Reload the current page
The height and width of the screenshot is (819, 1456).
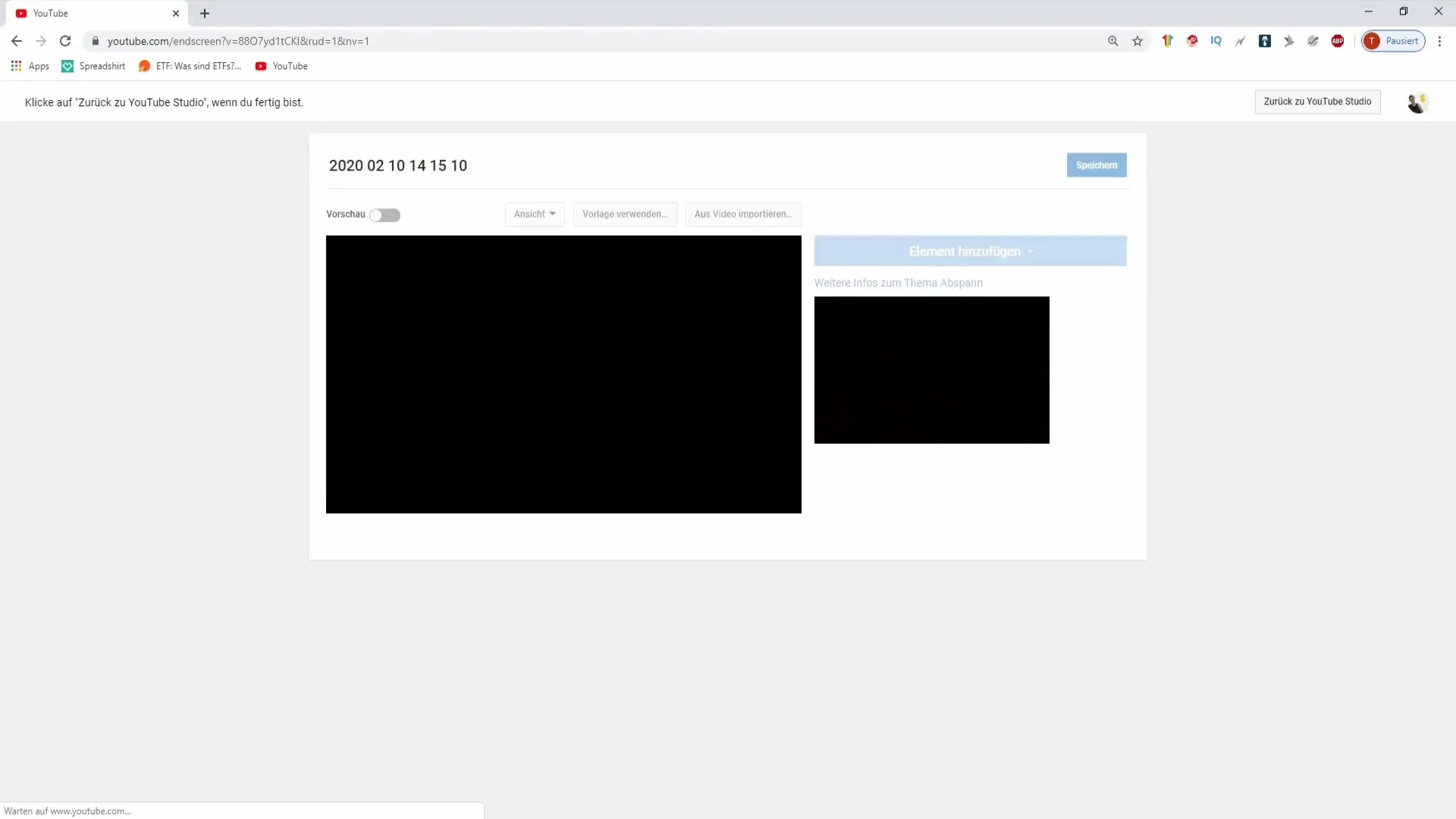click(65, 41)
